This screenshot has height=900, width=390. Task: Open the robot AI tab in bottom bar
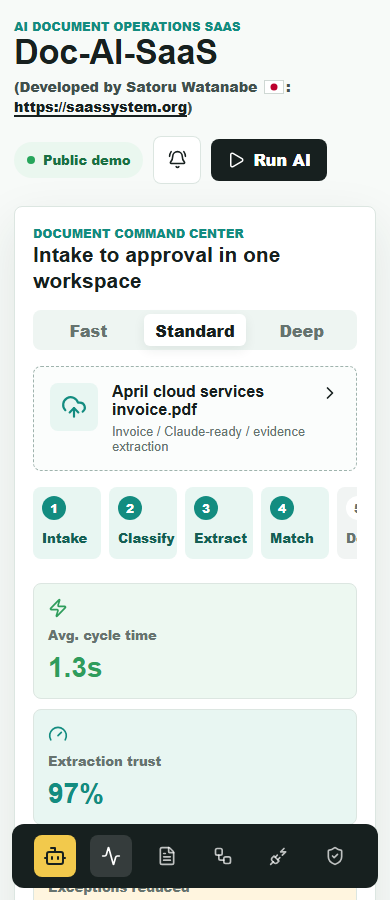[x=55, y=856]
